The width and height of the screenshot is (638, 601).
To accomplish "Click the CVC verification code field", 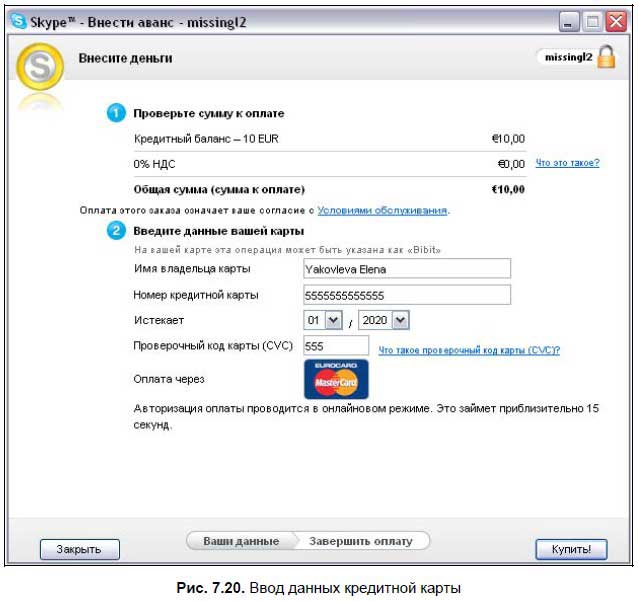I will click(x=336, y=345).
